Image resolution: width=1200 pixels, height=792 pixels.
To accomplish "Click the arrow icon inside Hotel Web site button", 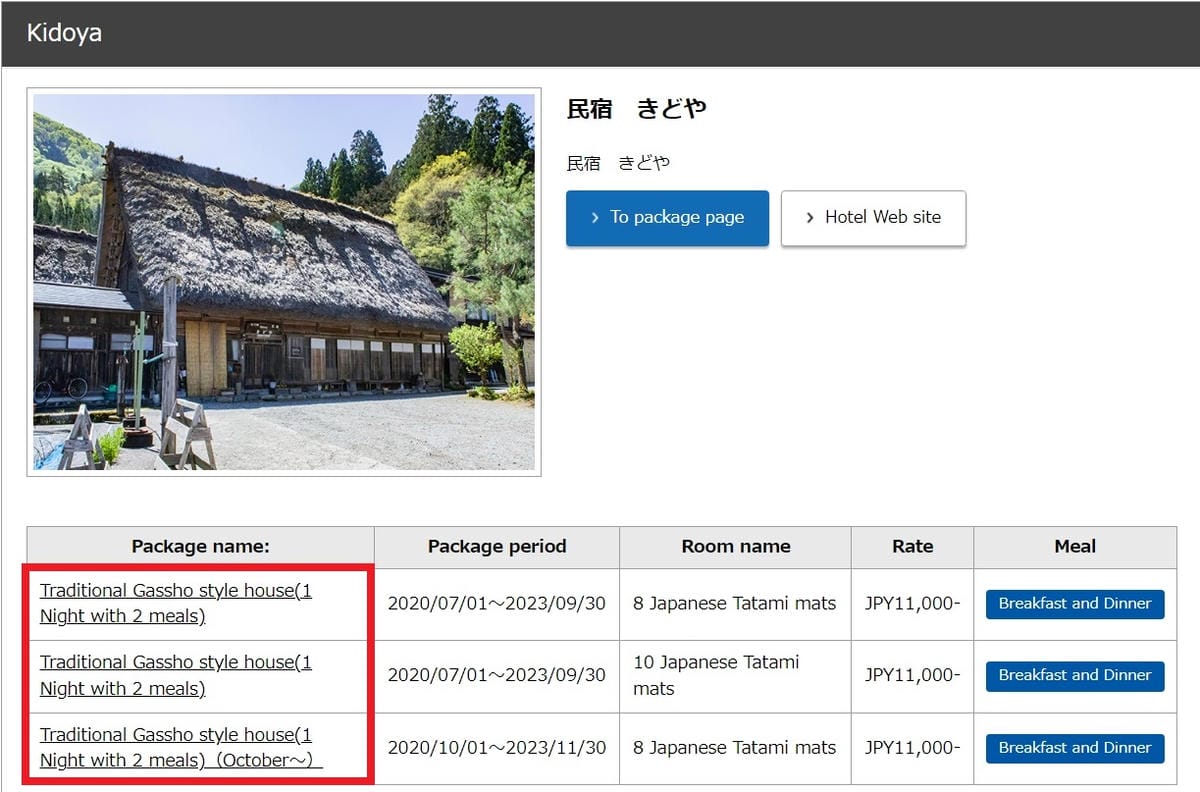I will coord(810,218).
